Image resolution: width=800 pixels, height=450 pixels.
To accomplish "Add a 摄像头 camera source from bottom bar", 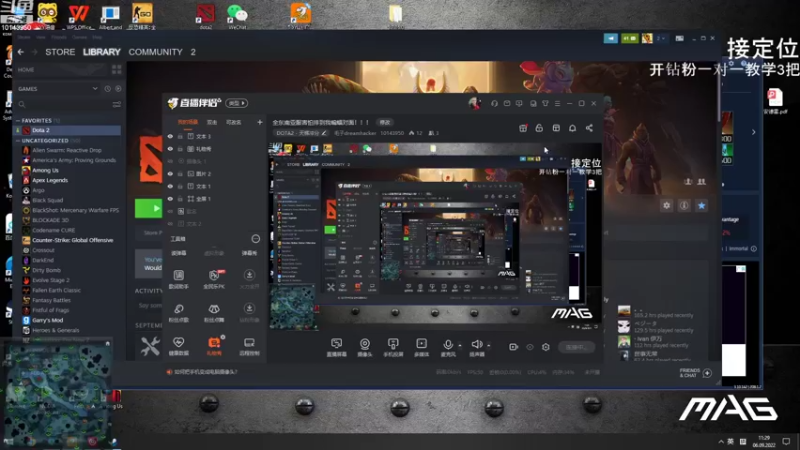I will 364,347.
